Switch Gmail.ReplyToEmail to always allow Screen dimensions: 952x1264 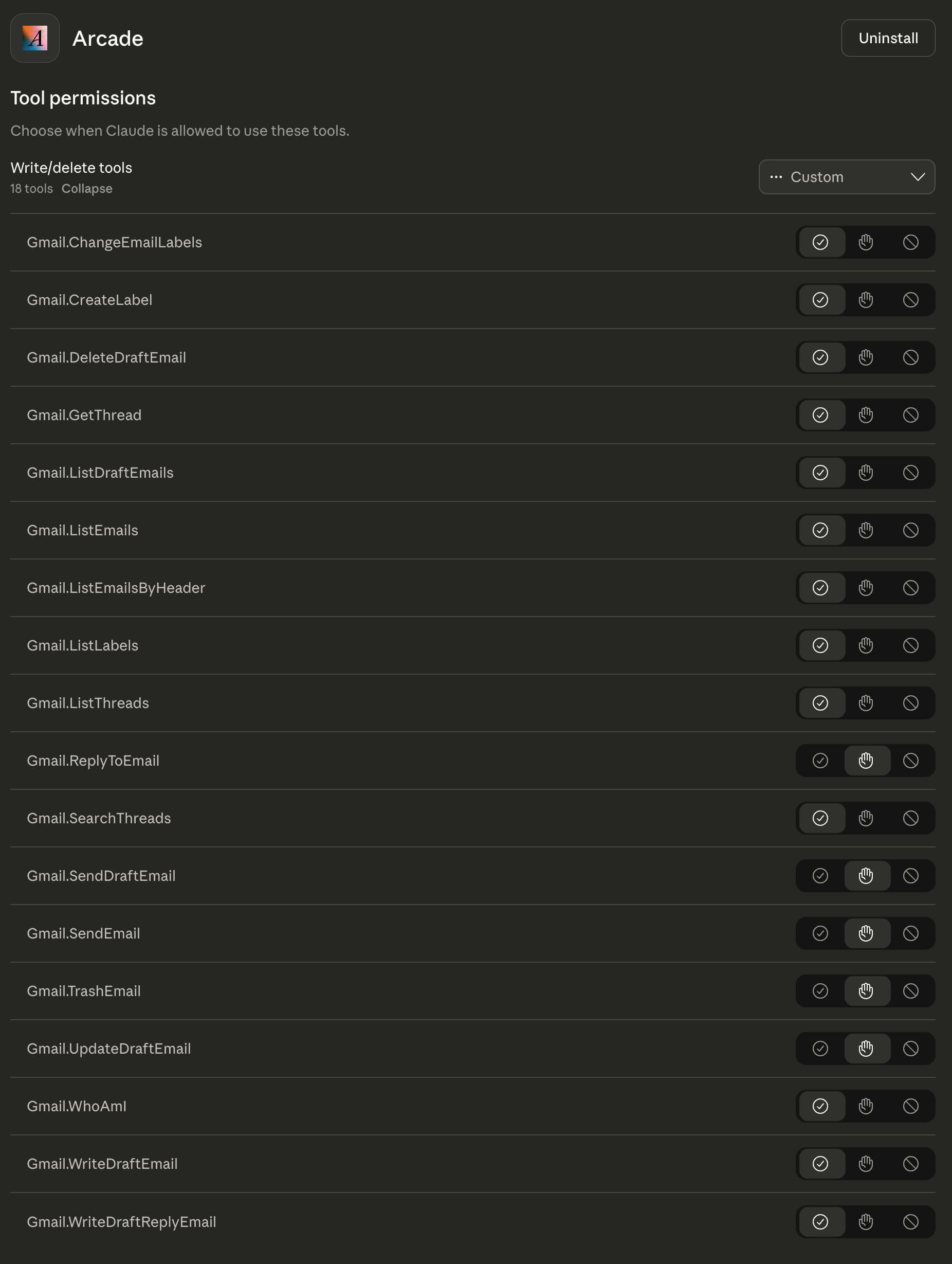click(x=820, y=761)
